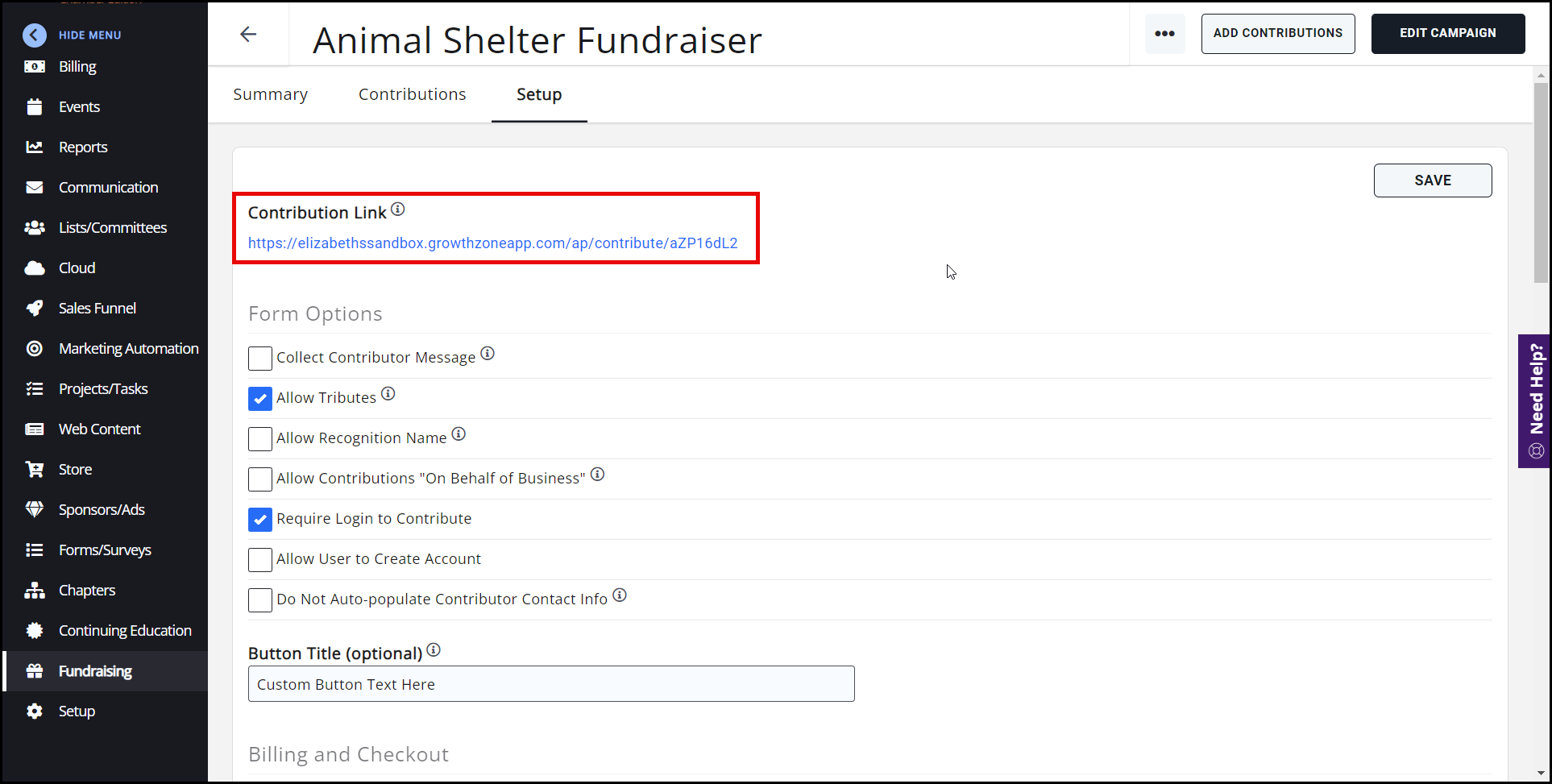Open the contribution link URL
Screen dimensions: 1552x784
(x=492, y=243)
